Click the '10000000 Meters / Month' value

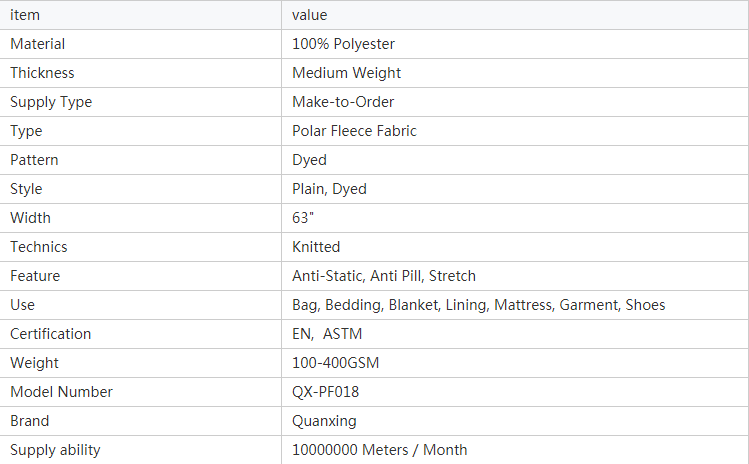(x=379, y=450)
